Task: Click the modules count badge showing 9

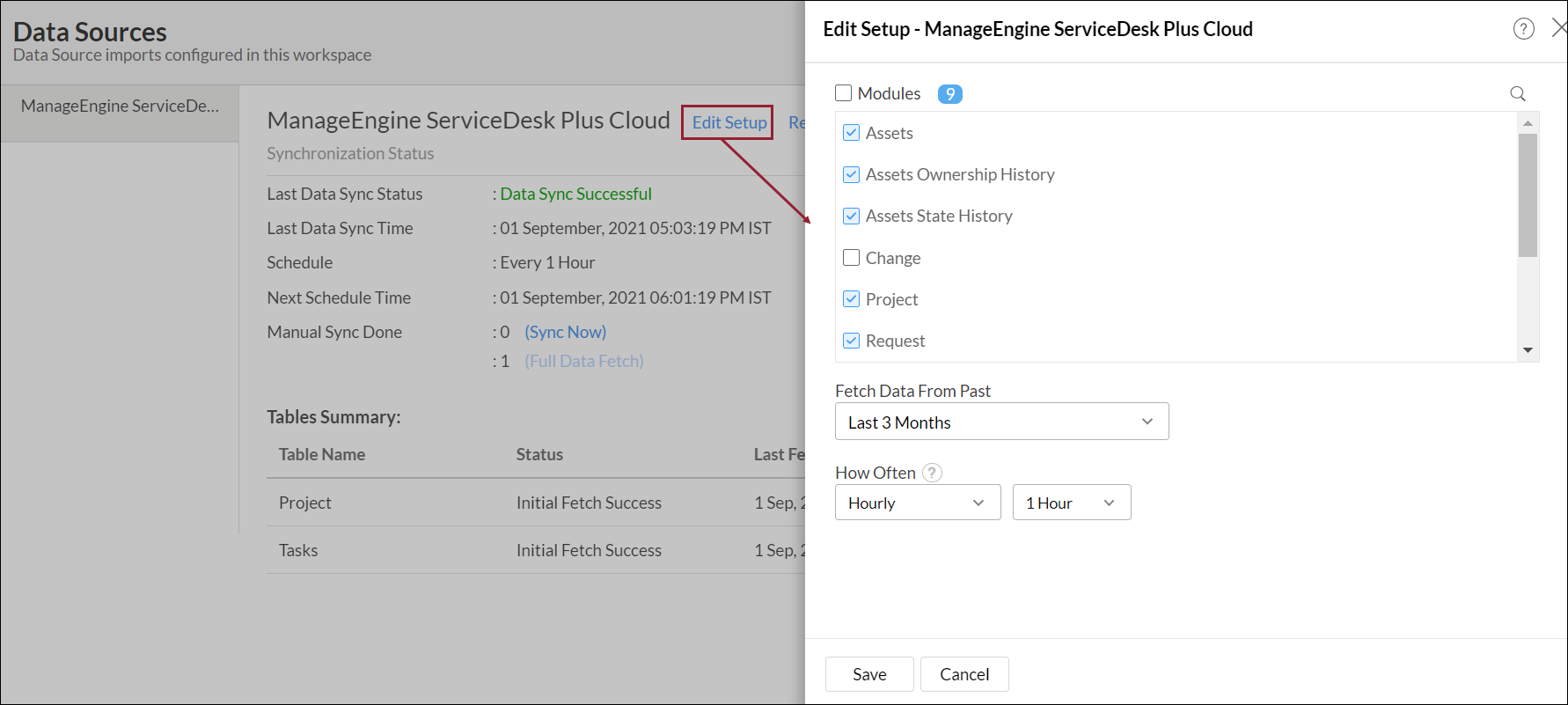Action: [x=949, y=94]
